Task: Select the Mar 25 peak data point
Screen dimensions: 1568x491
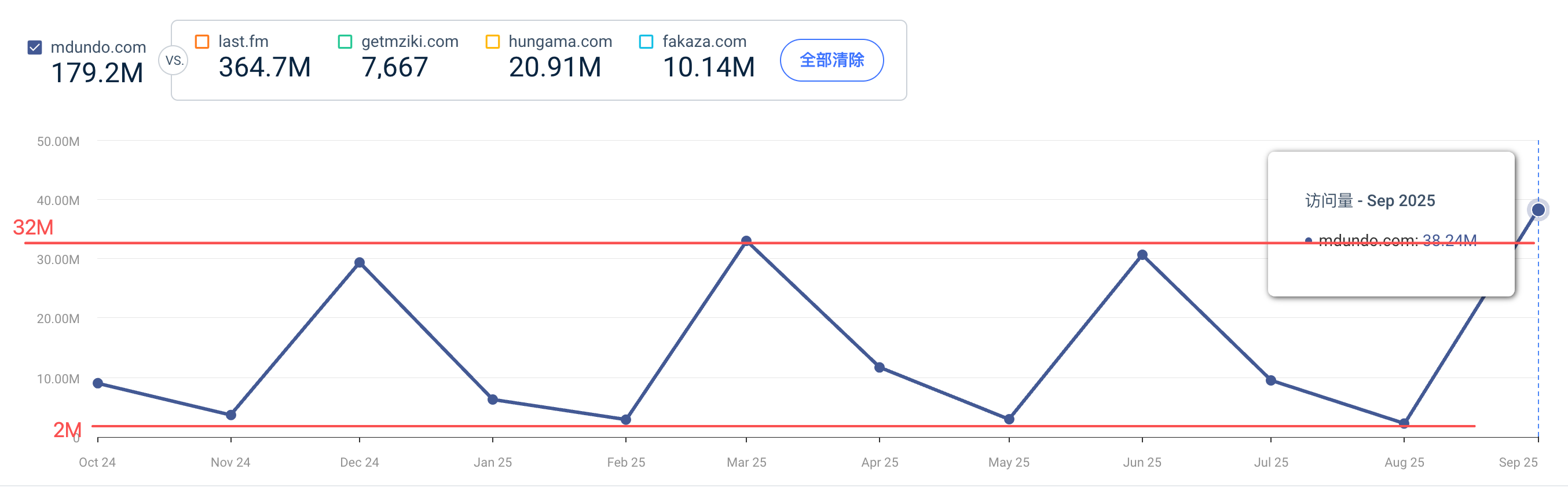Action: coord(746,241)
